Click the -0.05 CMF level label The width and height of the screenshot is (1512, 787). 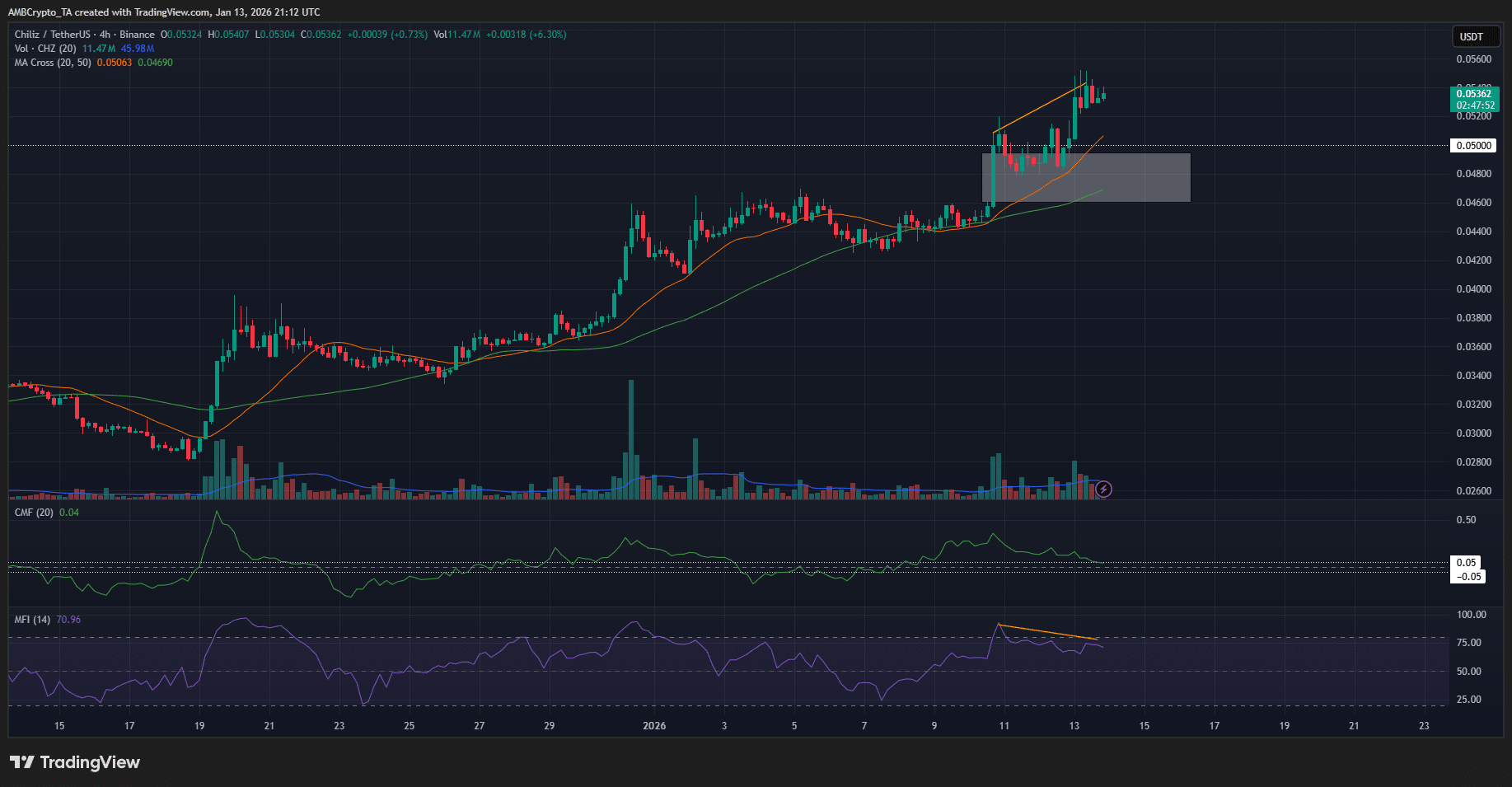(x=1469, y=577)
